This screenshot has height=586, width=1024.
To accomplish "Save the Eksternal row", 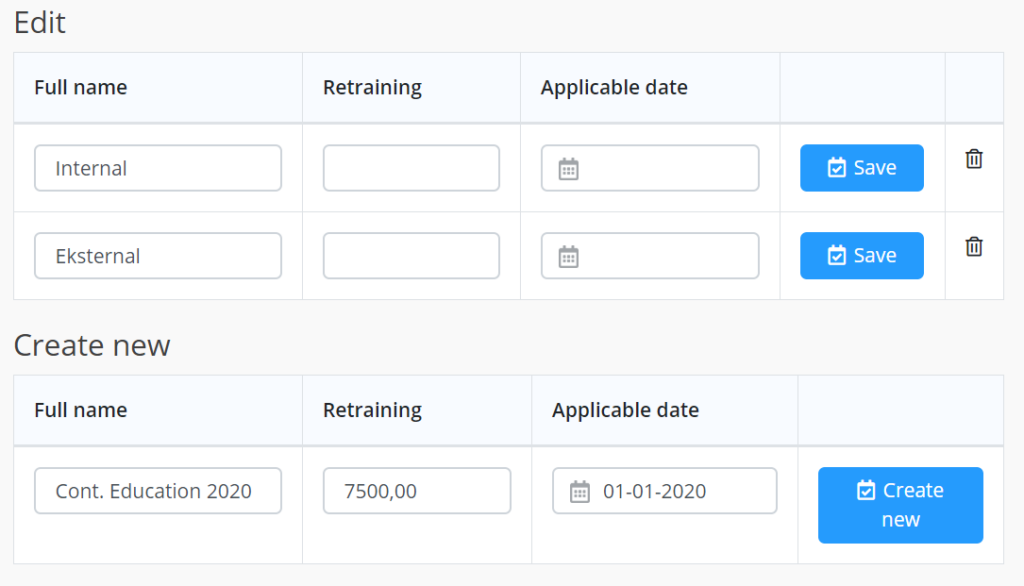I will point(861,255).
